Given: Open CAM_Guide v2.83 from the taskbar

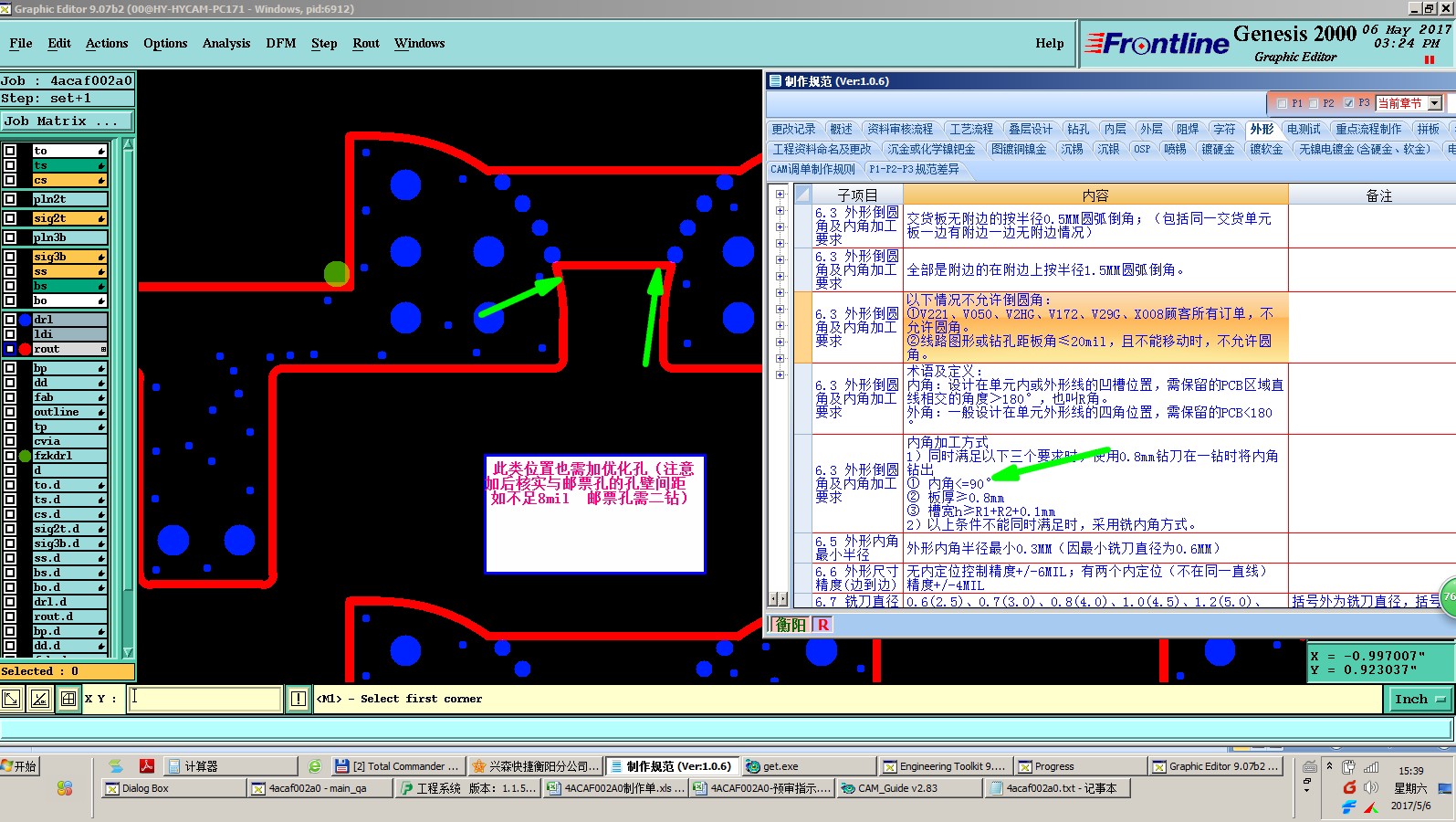Looking at the screenshot, I should [909, 788].
